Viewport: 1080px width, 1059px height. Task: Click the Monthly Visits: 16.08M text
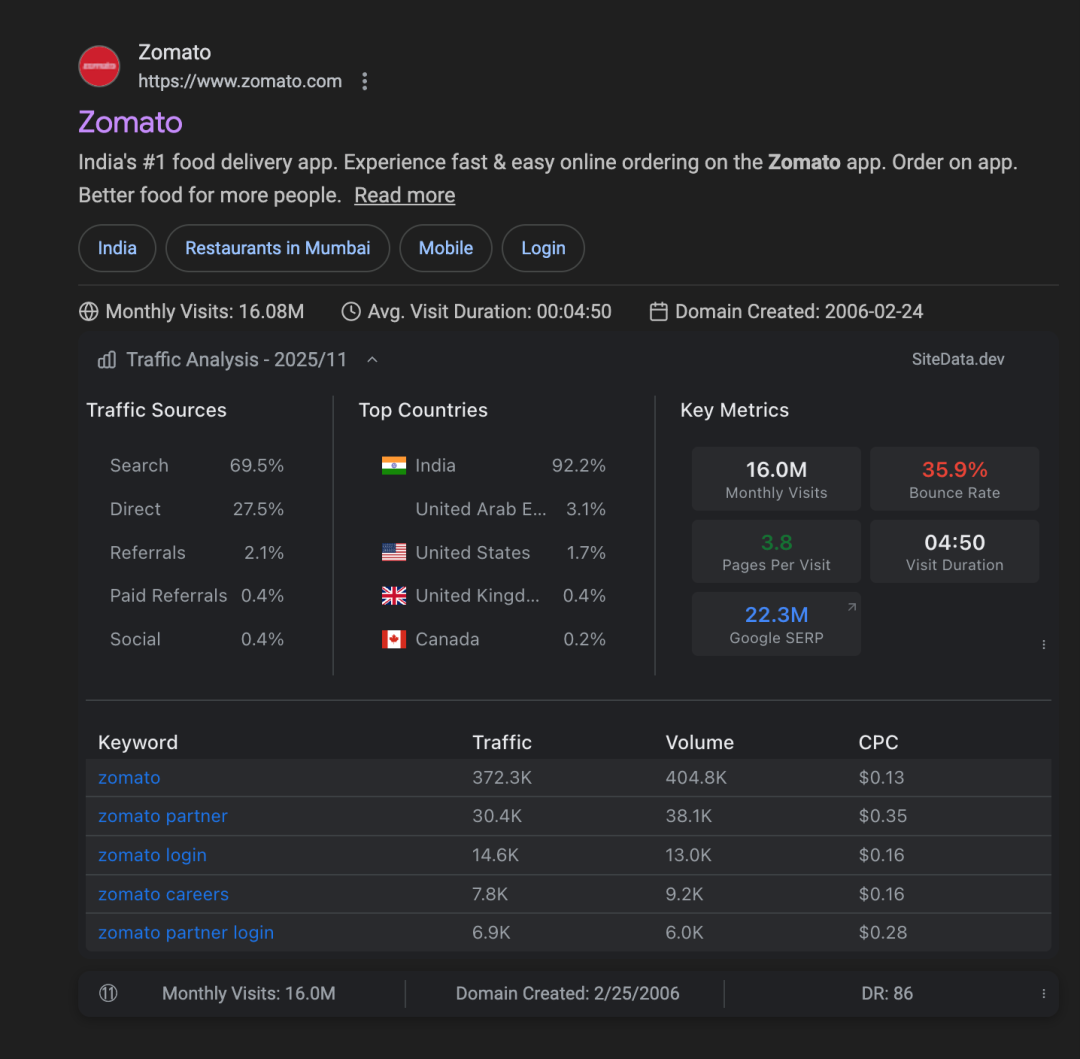pyautogui.click(x=205, y=311)
